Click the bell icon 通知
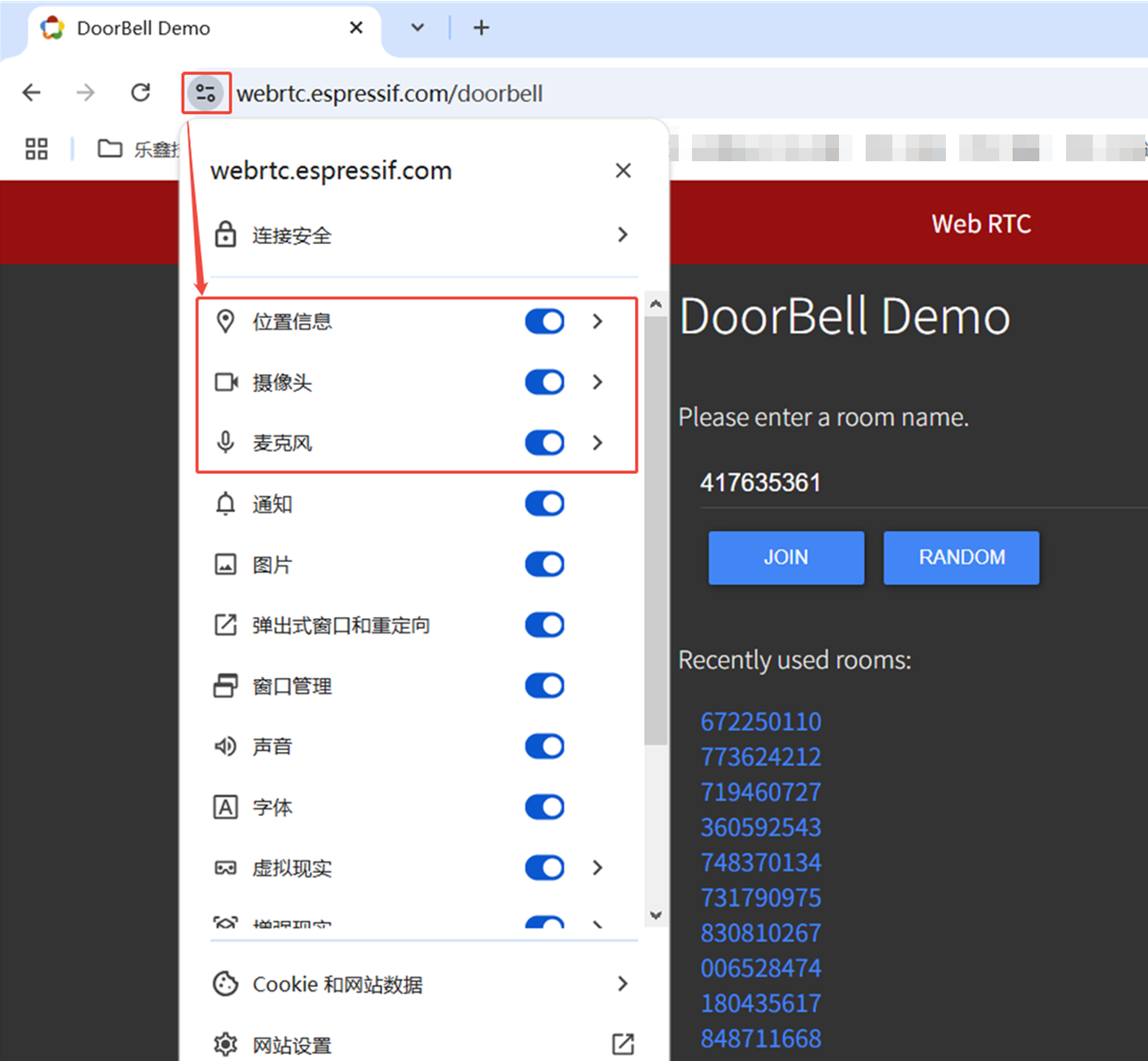1148x1061 pixels. click(225, 503)
